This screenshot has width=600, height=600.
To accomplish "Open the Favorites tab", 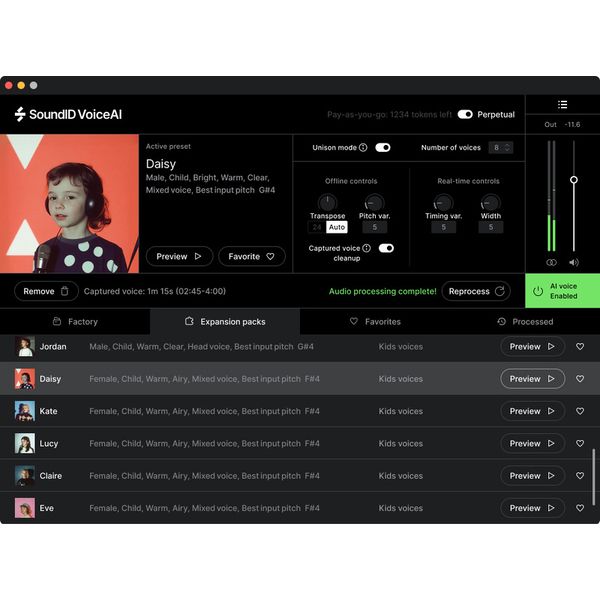I will point(375,321).
